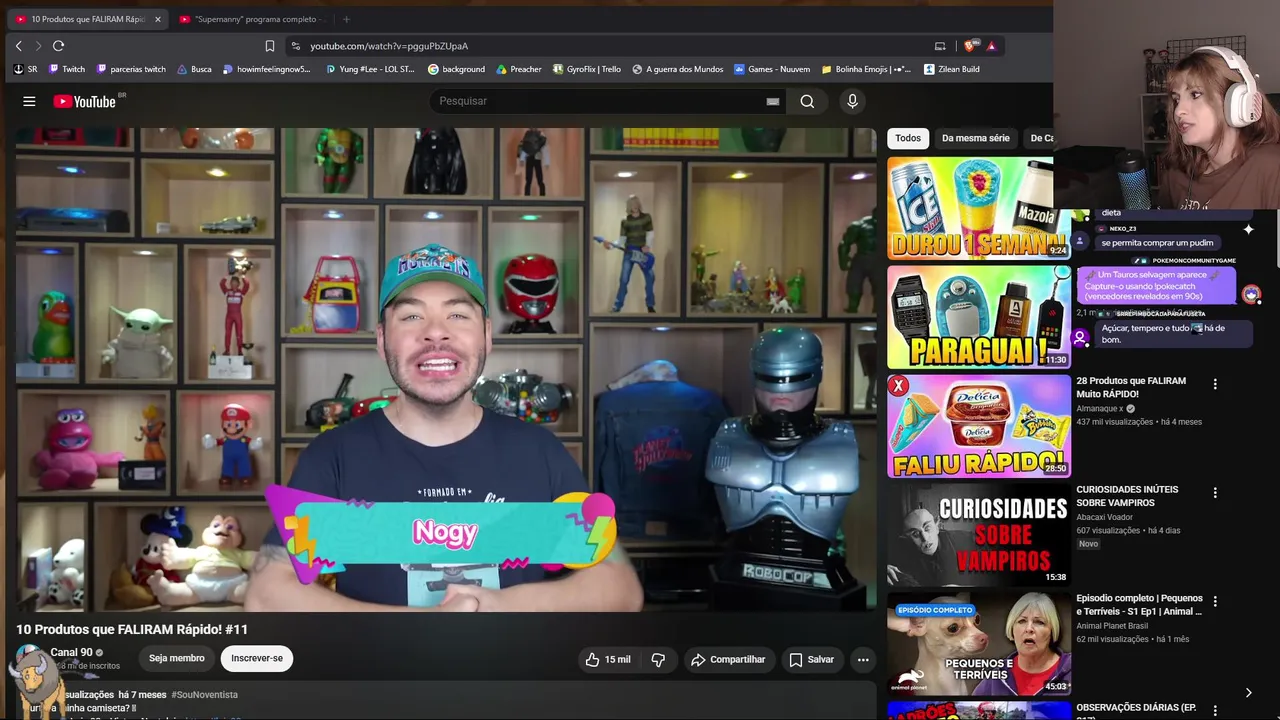Open the parcerias twitch bookmark
Viewport: 1280px width, 720px height.
(131, 69)
